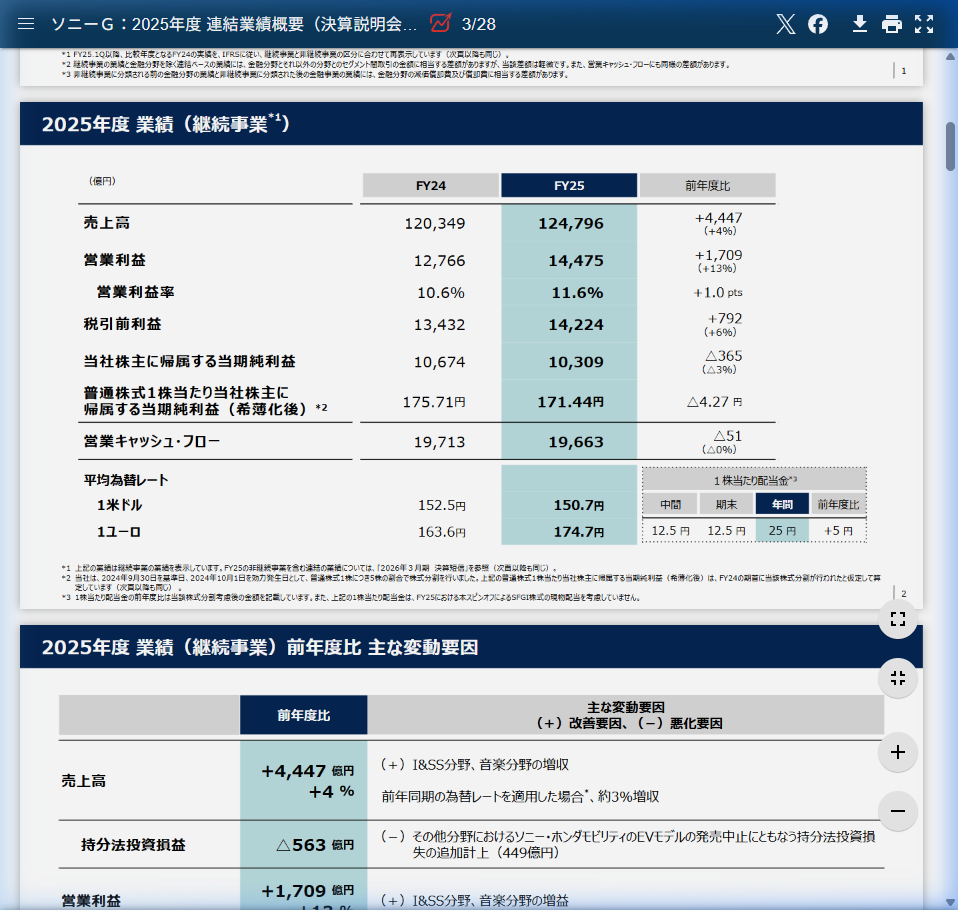958x910 pixels.
Task: Select the FY25 column header
Action: (569, 185)
